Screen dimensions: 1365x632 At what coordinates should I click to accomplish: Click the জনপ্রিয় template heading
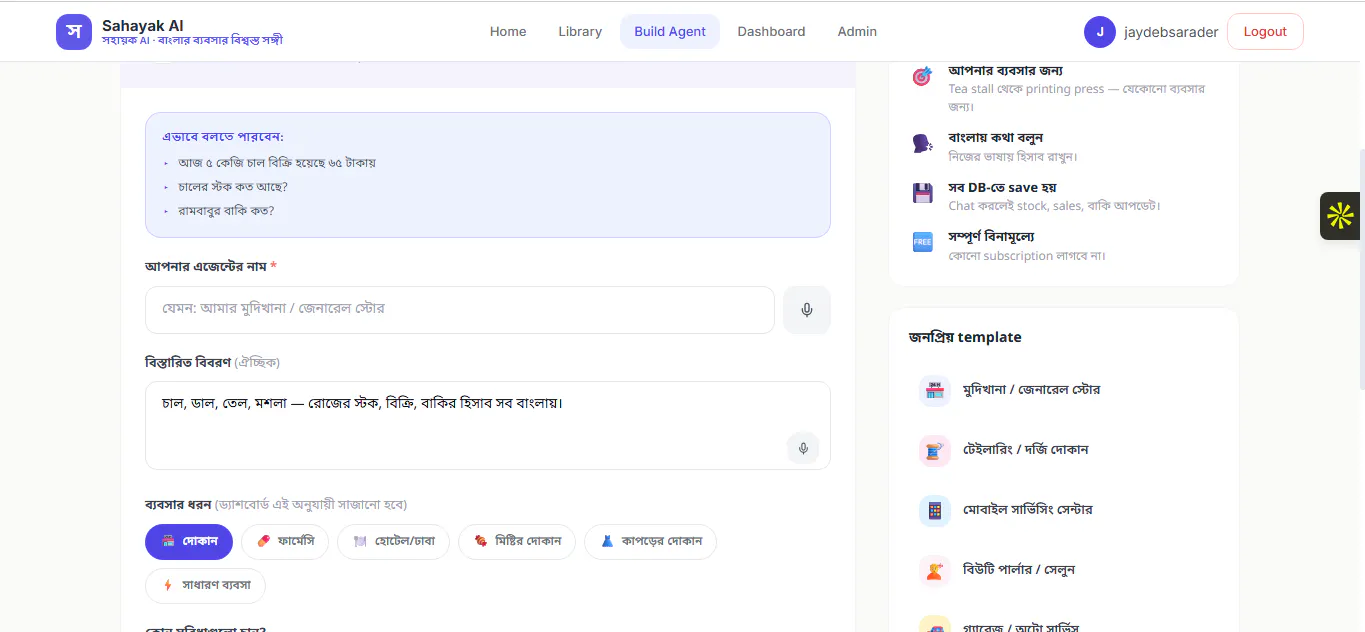[965, 337]
